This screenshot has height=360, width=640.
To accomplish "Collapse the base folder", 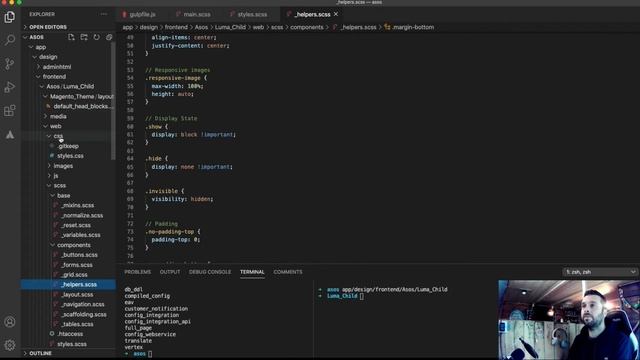I will click(x=68, y=196).
